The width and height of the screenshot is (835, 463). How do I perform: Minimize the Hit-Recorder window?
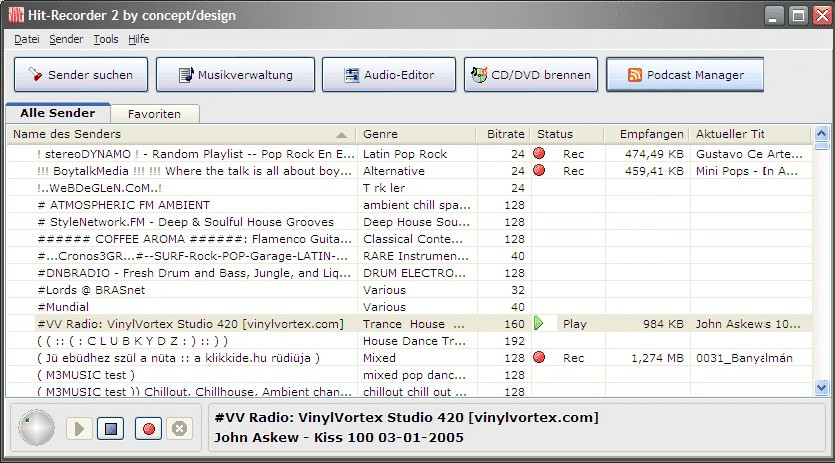point(774,15)
